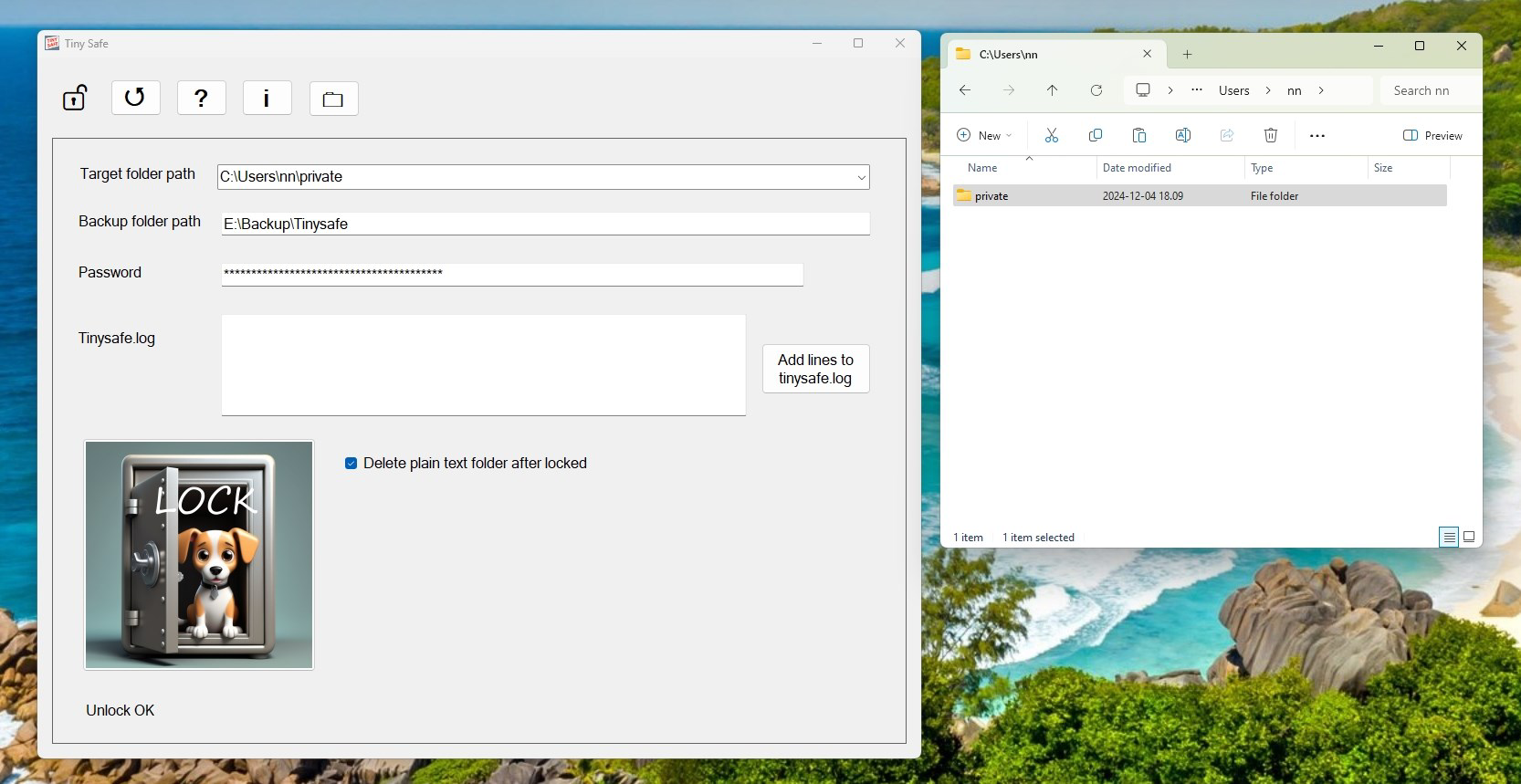1521x784 pixels.
Task: Go forward in File Explorer
Action: [x=1009, y=90]
